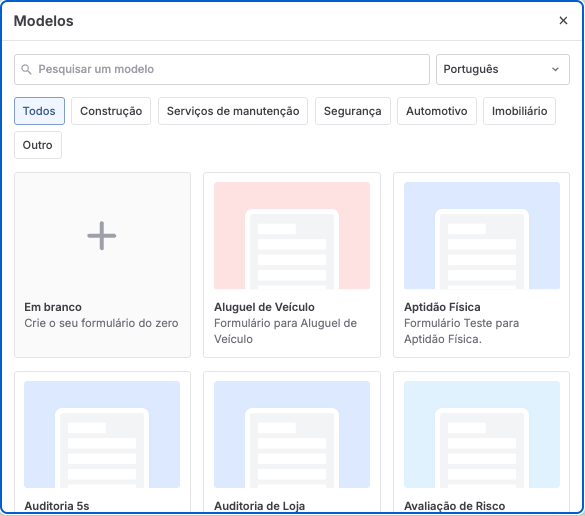Click the Em branco card title

coord(53,307)
